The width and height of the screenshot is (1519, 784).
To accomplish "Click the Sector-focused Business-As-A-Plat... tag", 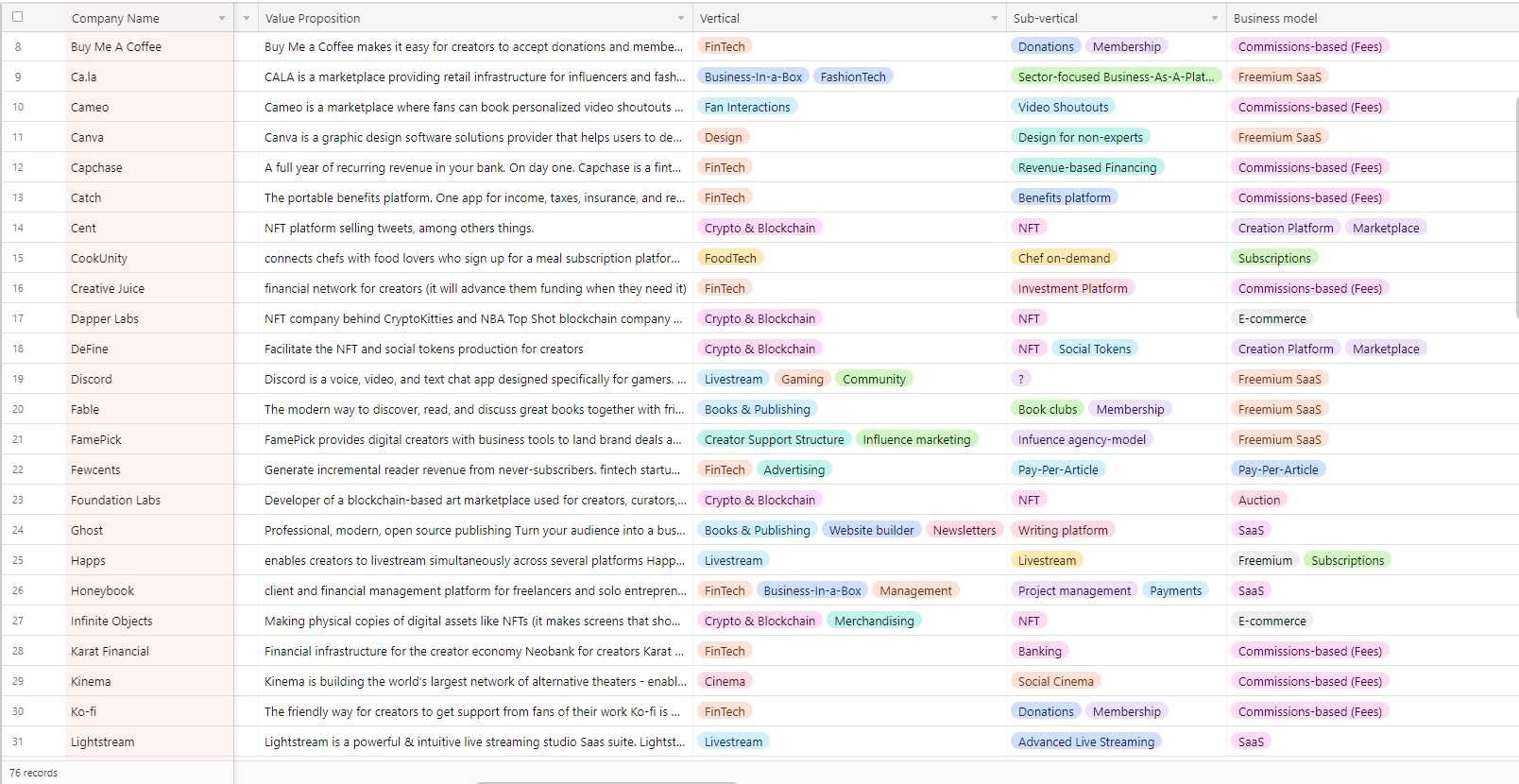I will click(x=1116, y=77).
